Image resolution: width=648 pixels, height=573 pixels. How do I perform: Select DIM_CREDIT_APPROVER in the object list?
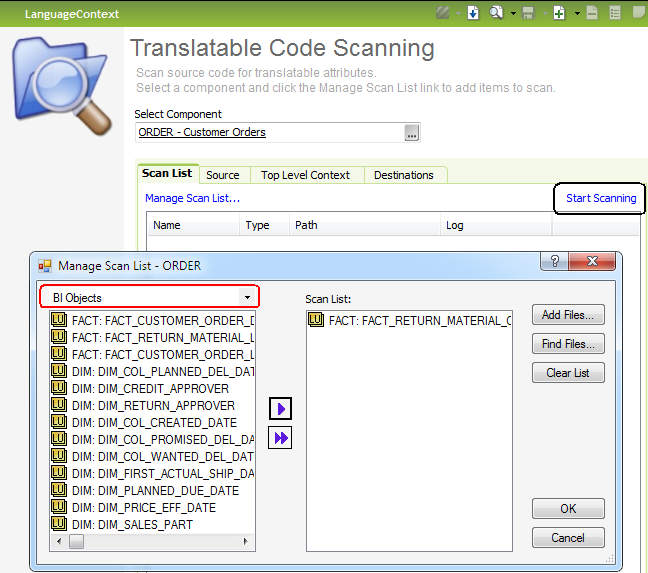click(150, 388)
